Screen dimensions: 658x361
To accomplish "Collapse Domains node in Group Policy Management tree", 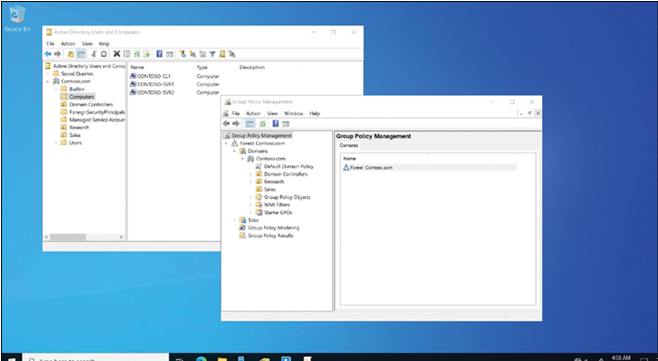I will [x=235, y=151].
